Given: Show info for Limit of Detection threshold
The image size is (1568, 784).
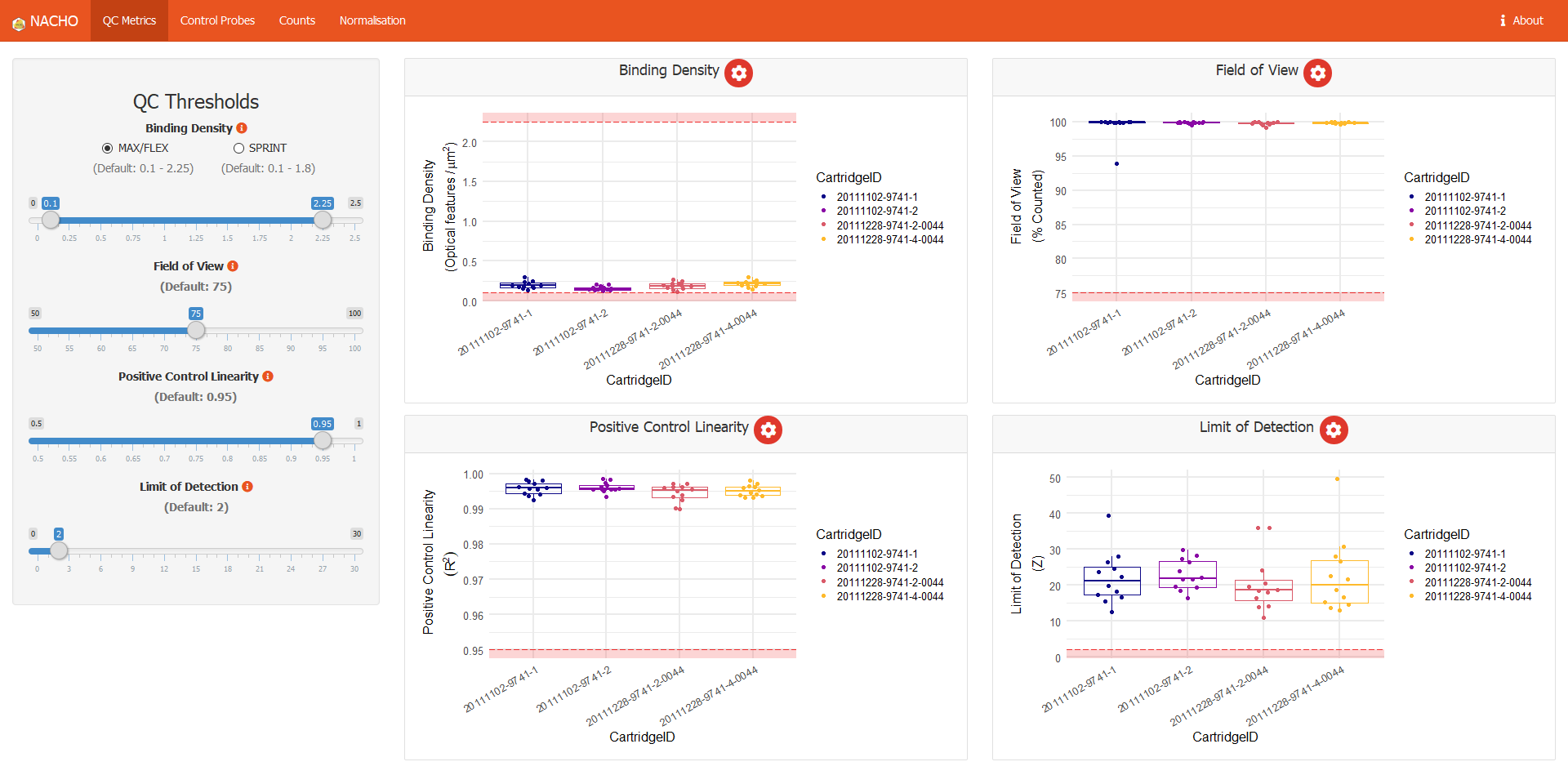Looking at the screenshot, I should [247, 487].
